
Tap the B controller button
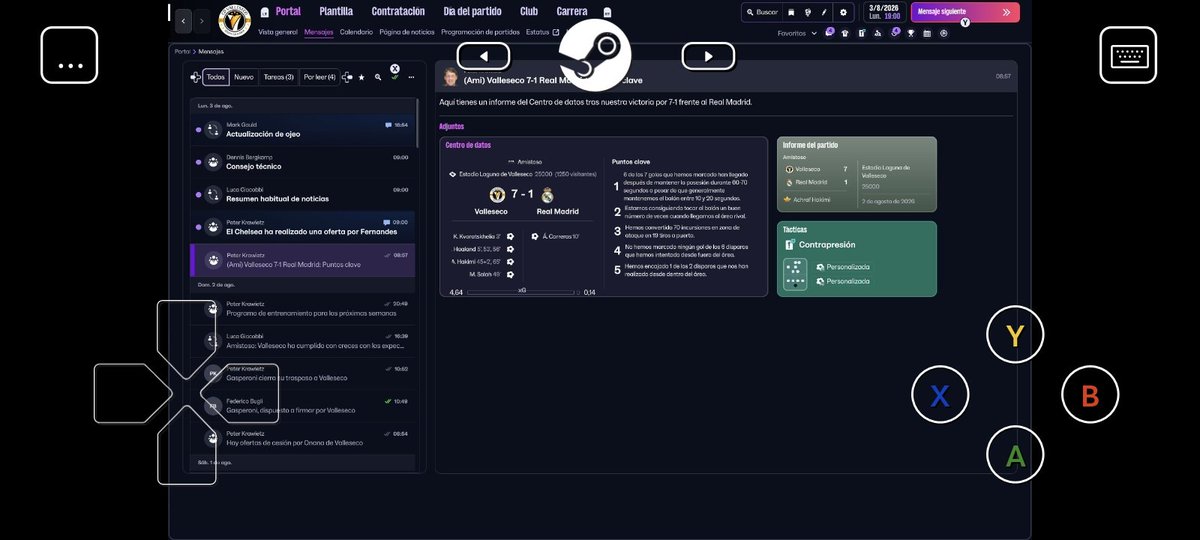tap(1090, 396)
